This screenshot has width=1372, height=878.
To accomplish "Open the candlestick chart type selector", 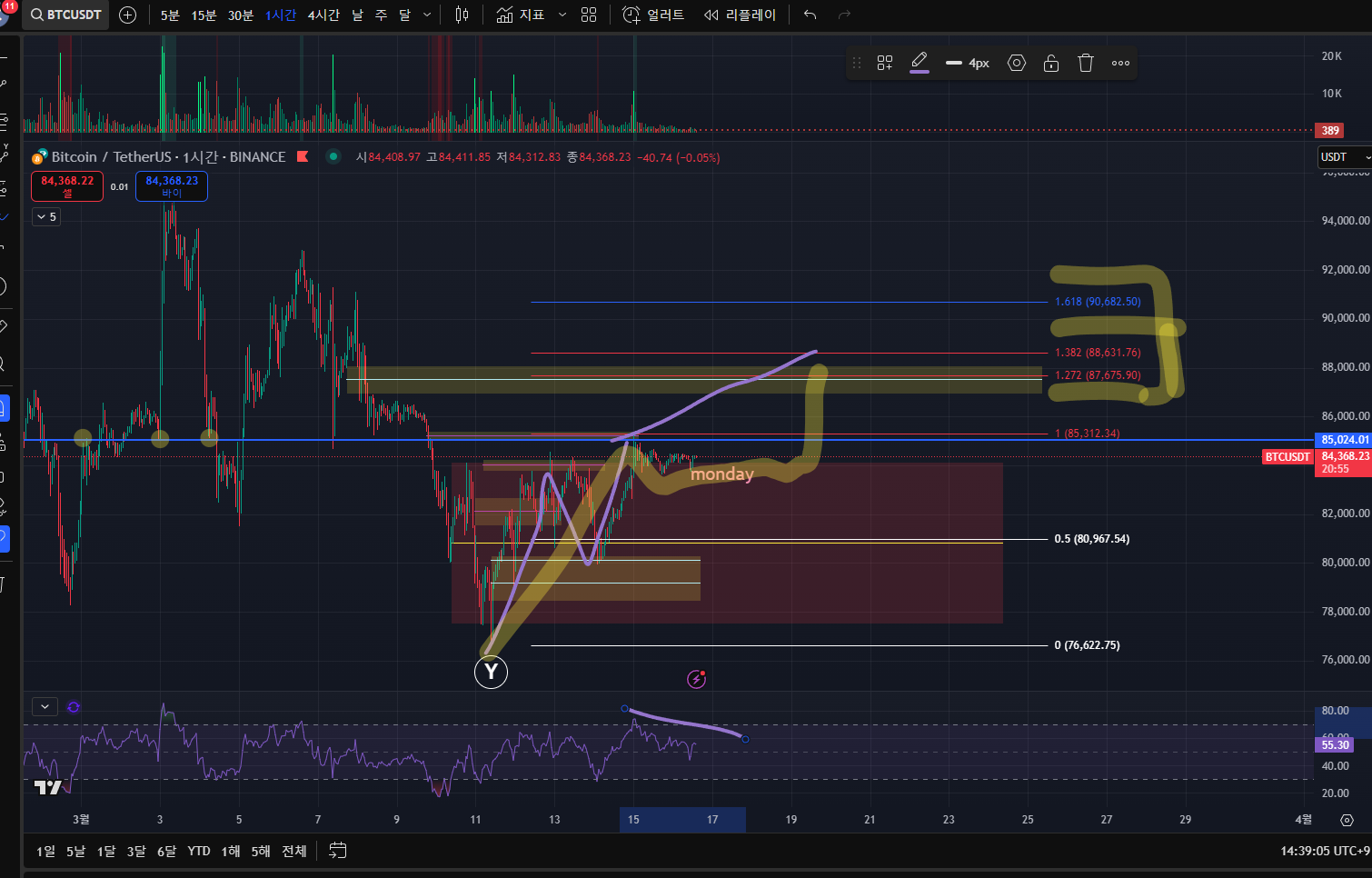I will (x=462, y=15).
